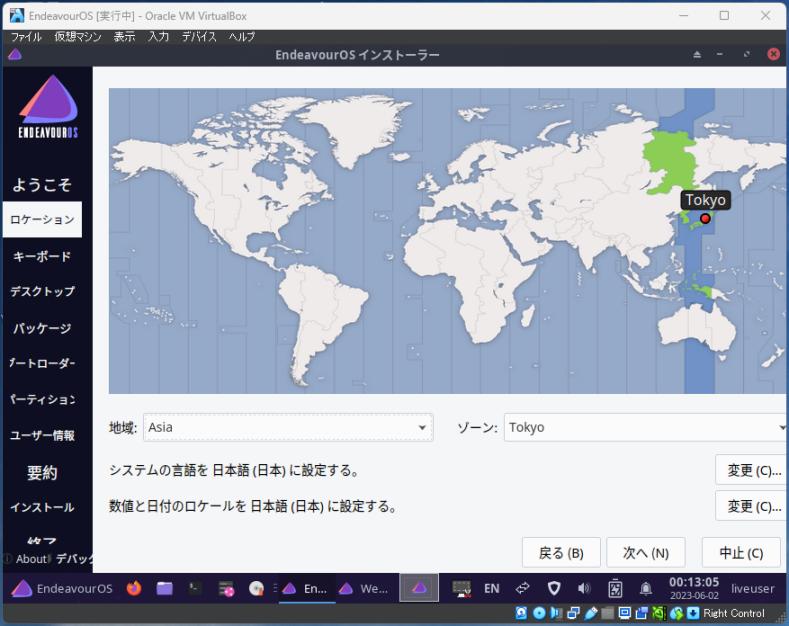Image resolution: width=789 pixels, height=626 pixels.
Task: Click the VirtualBox optical disc status icon
Action: click(538, 613)
